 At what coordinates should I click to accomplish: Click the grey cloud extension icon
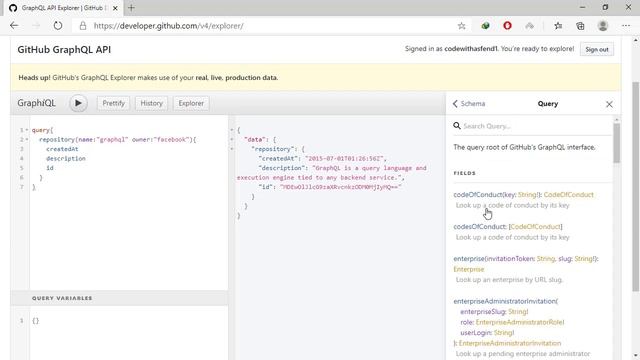click(x=529, y=26)
